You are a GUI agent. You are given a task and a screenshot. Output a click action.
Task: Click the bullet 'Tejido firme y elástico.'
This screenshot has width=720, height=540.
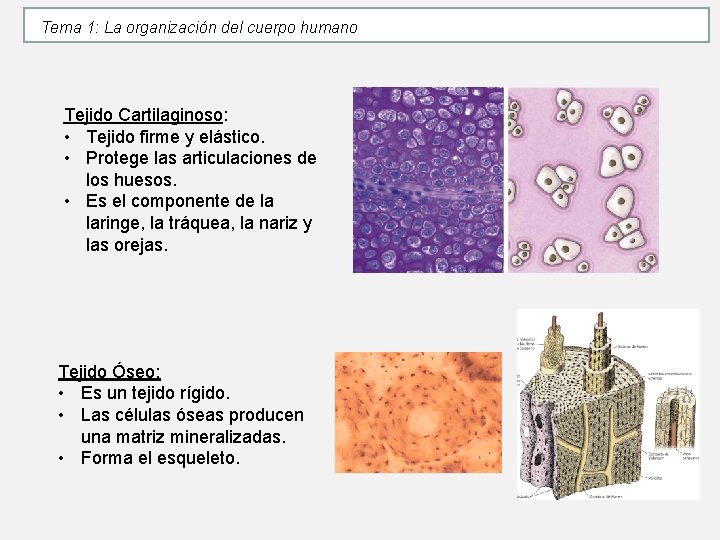click(176, 137)
